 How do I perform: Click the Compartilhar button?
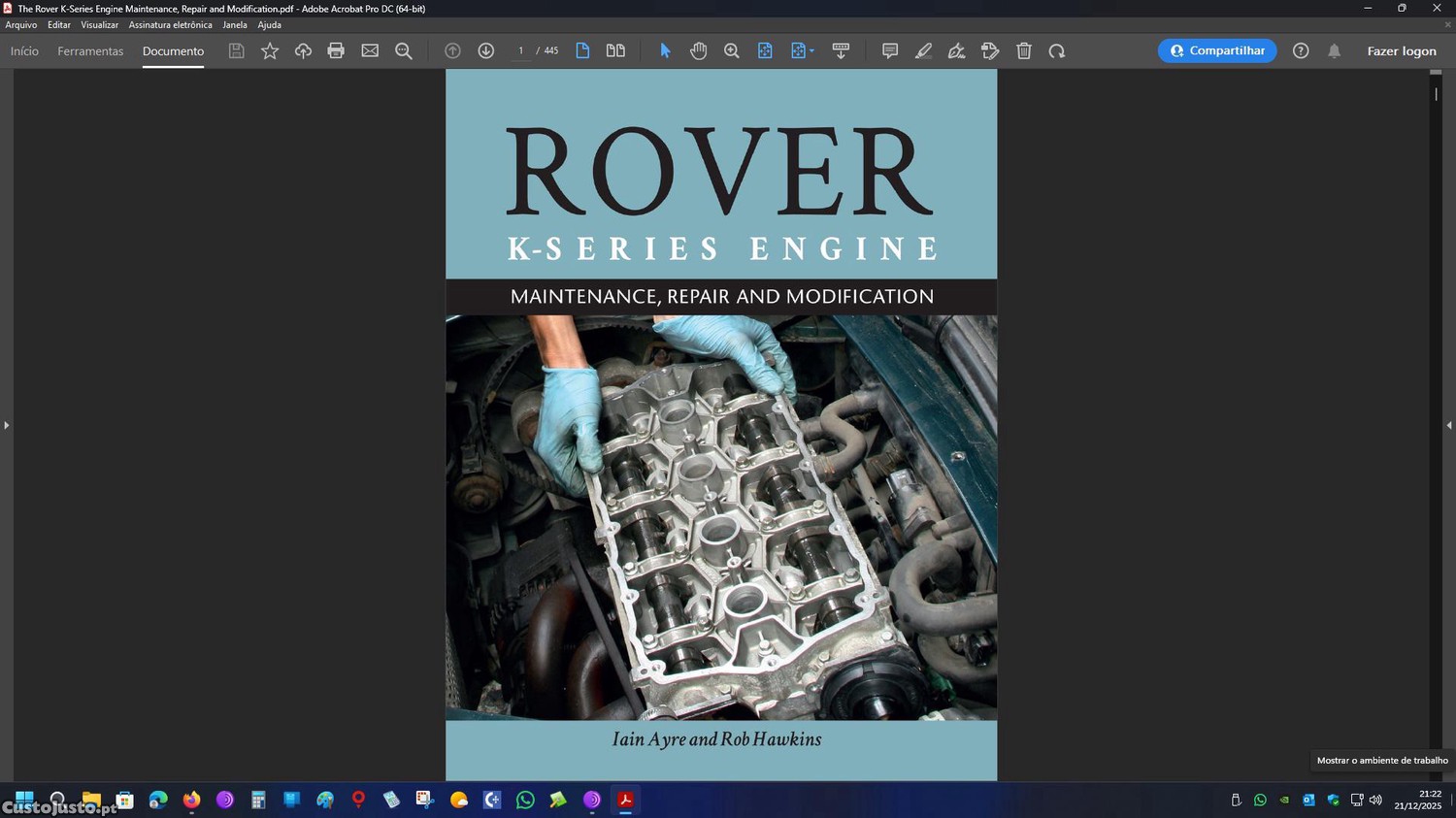click(x=1216, y=50)
